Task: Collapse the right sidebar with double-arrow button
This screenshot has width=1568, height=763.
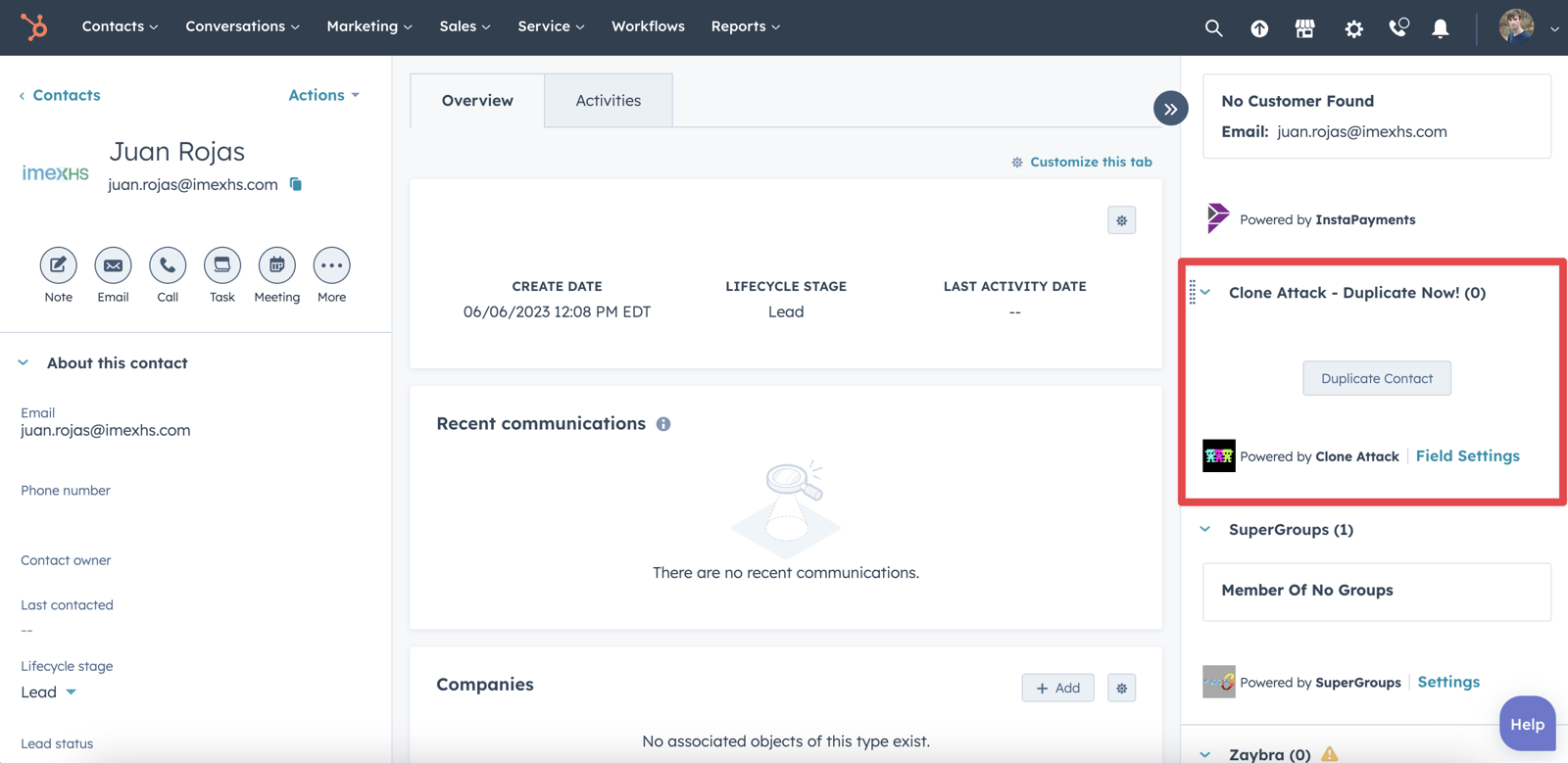Action: tap(1170, 109)
